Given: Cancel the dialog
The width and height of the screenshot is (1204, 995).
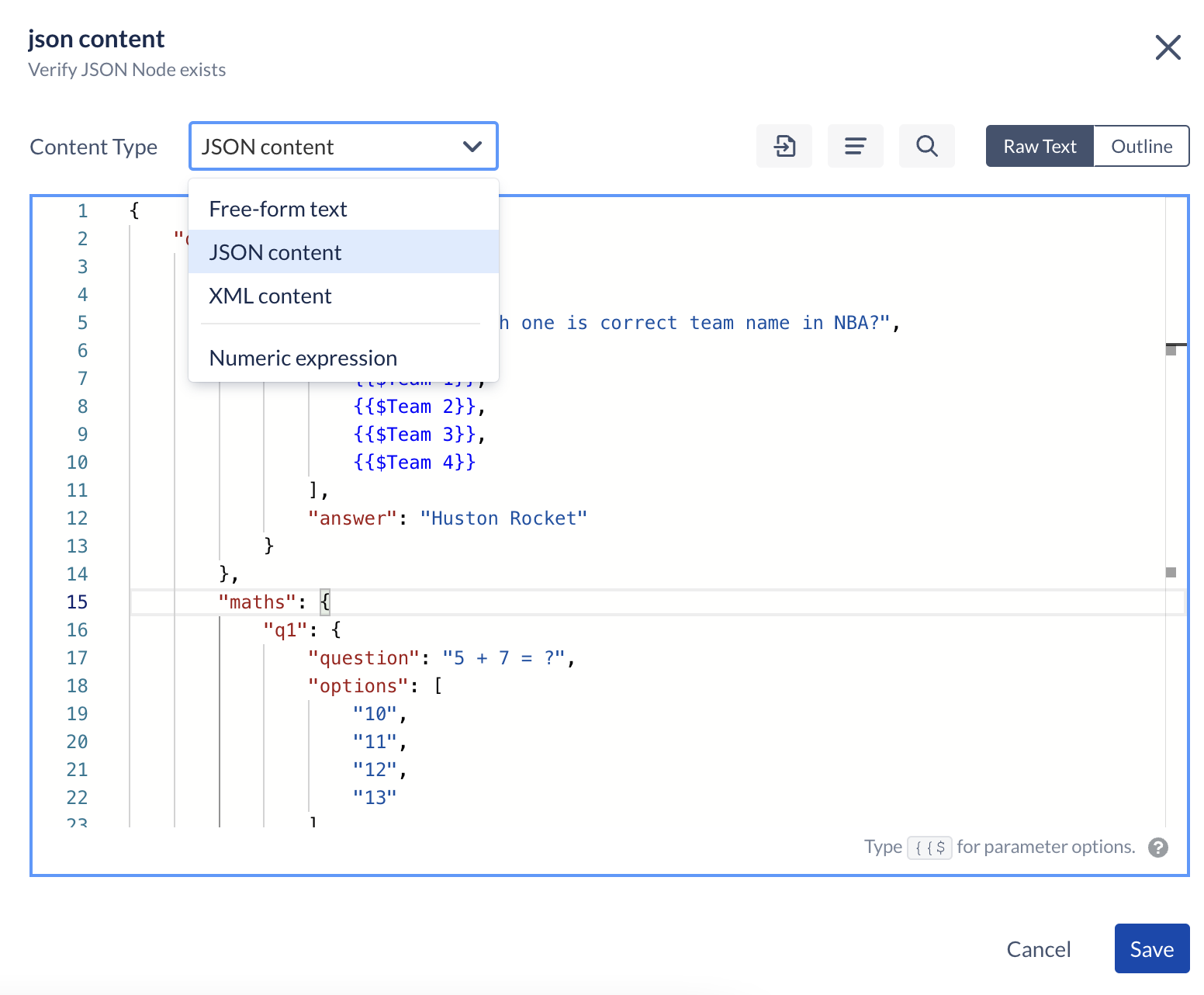Looking at the screenshot, I should tap(1039, 948).
